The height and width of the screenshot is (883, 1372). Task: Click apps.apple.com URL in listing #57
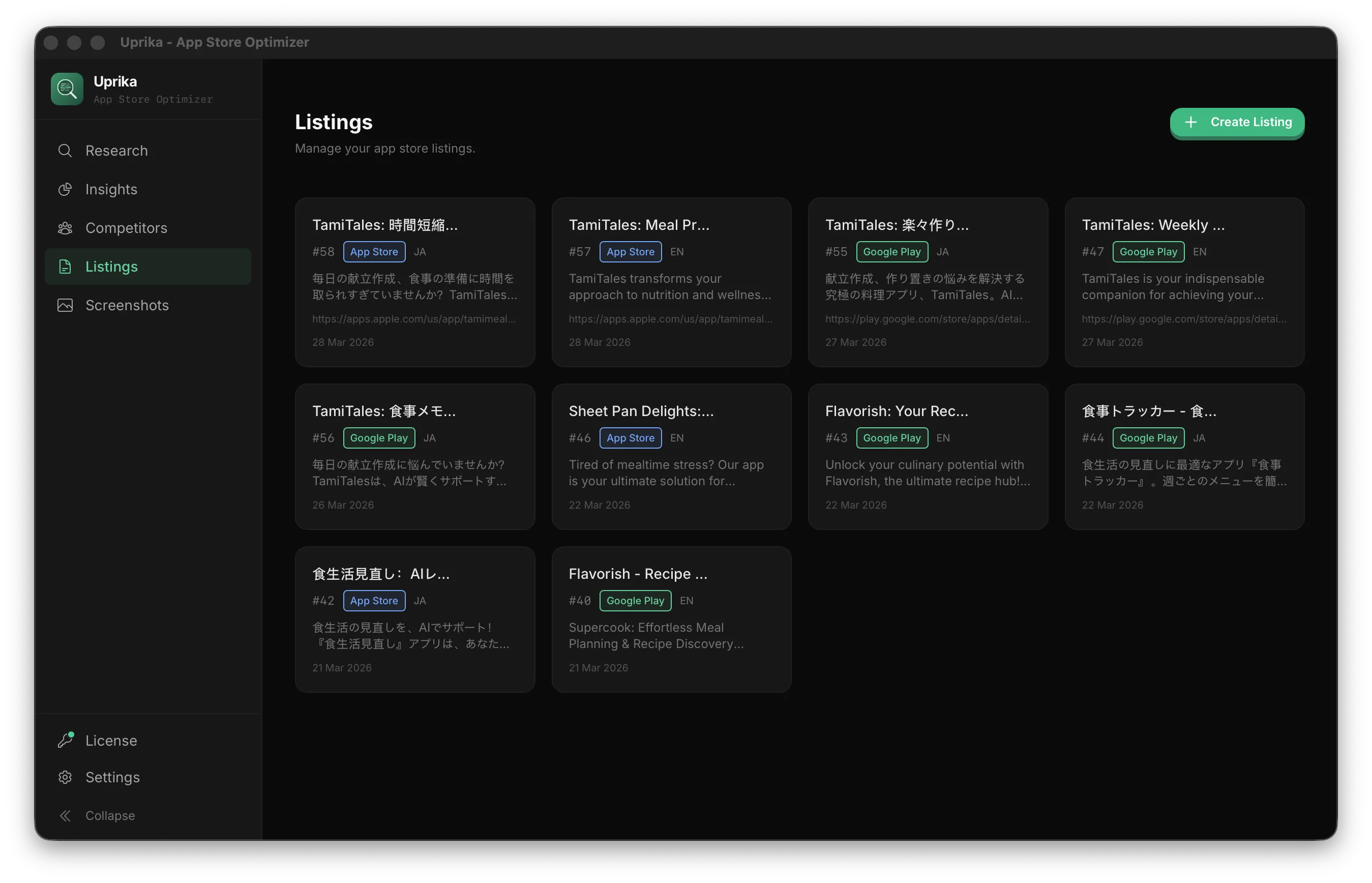670,319
